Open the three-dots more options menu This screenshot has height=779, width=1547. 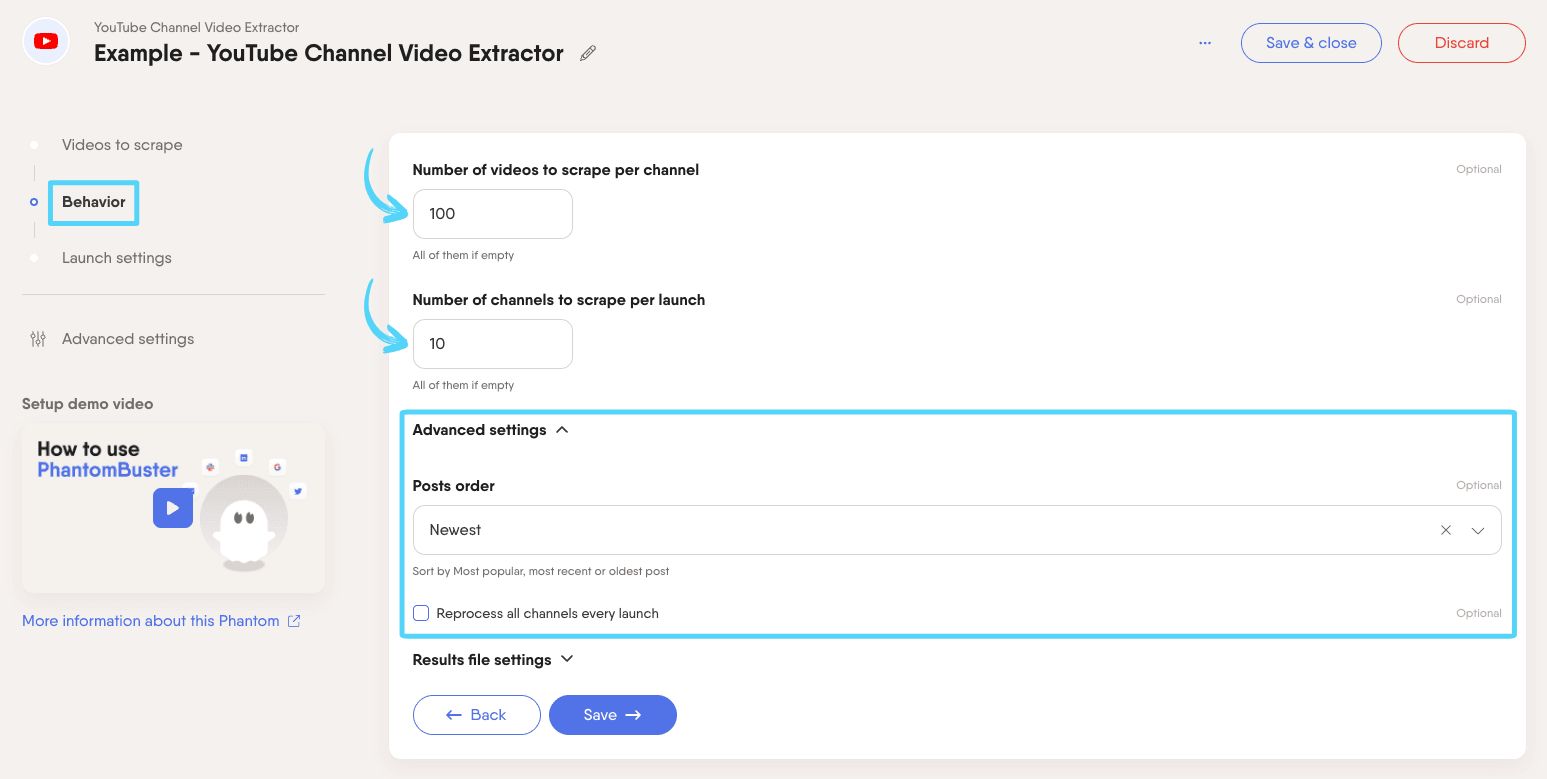[1205, 43]
